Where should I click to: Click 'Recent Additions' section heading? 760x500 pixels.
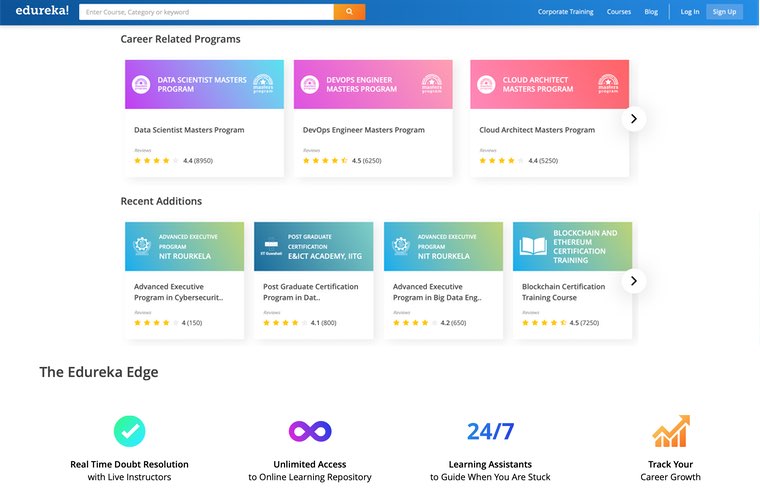(x=161, y=201)
